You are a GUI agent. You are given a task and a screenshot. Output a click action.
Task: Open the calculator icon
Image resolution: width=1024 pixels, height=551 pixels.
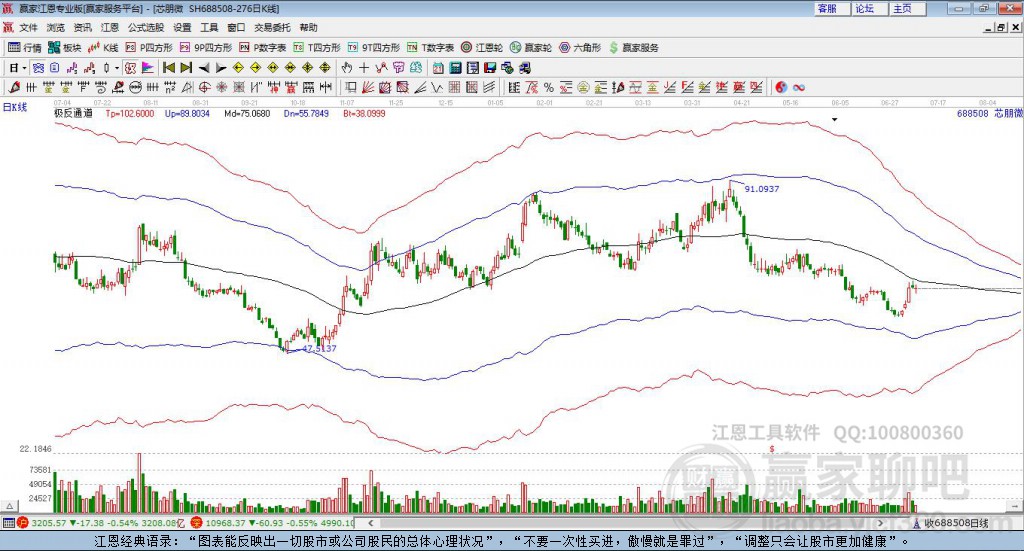(x=455, y=68)
